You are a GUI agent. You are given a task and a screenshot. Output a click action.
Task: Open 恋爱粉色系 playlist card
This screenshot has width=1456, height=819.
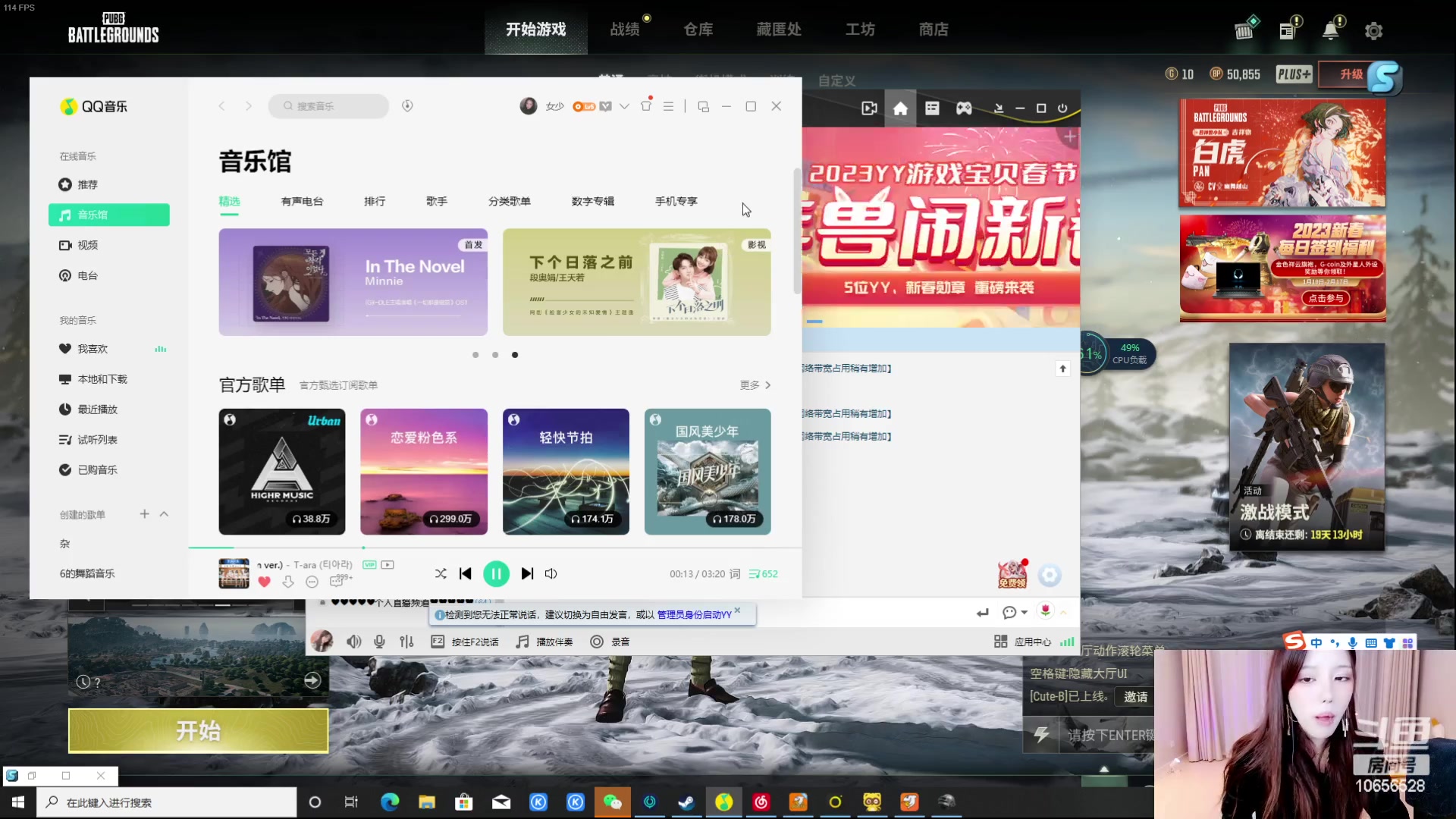(424, 472)
